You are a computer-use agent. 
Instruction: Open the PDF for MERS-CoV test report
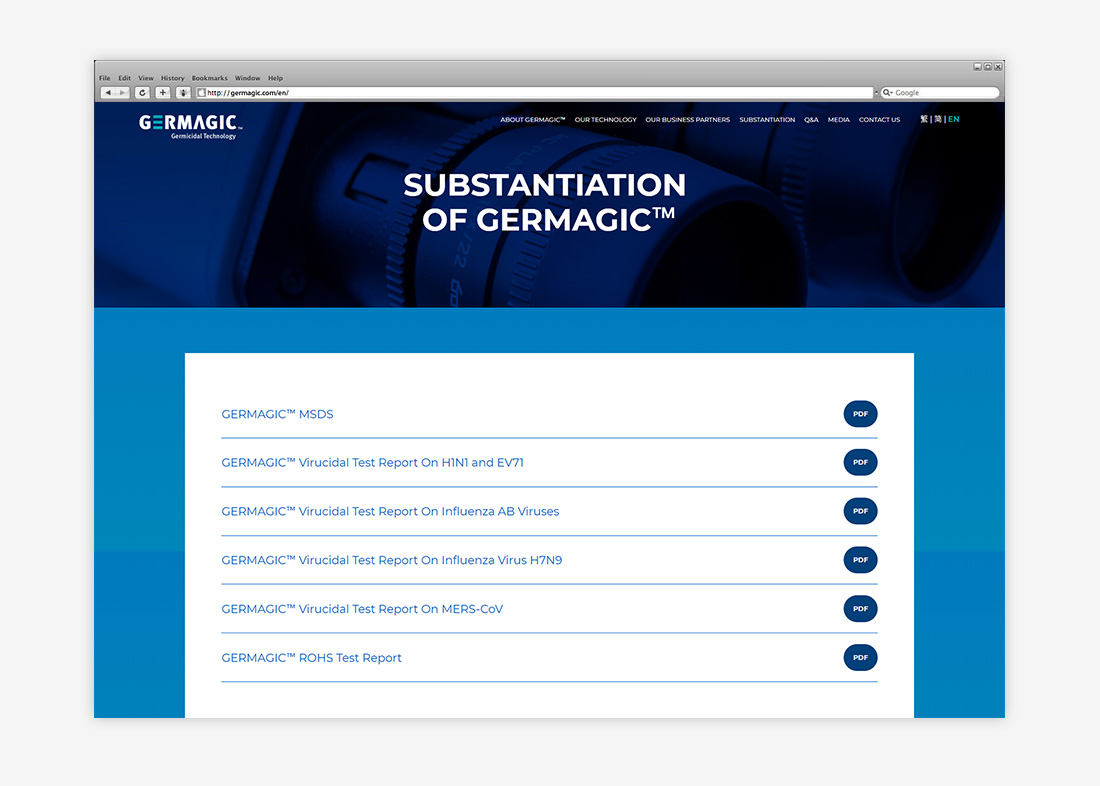point(860,608)
